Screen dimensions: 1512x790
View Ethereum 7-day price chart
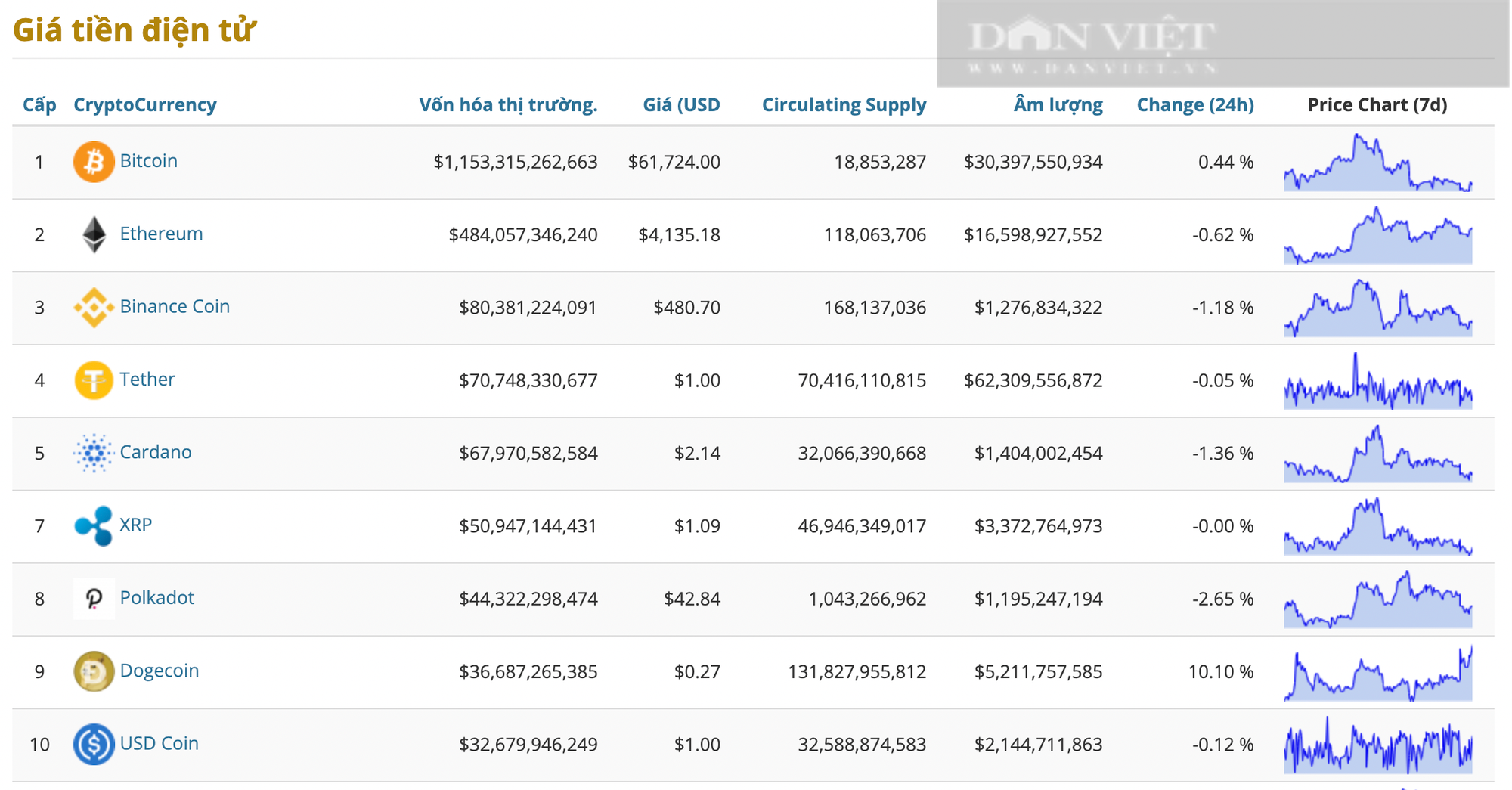1377,234
